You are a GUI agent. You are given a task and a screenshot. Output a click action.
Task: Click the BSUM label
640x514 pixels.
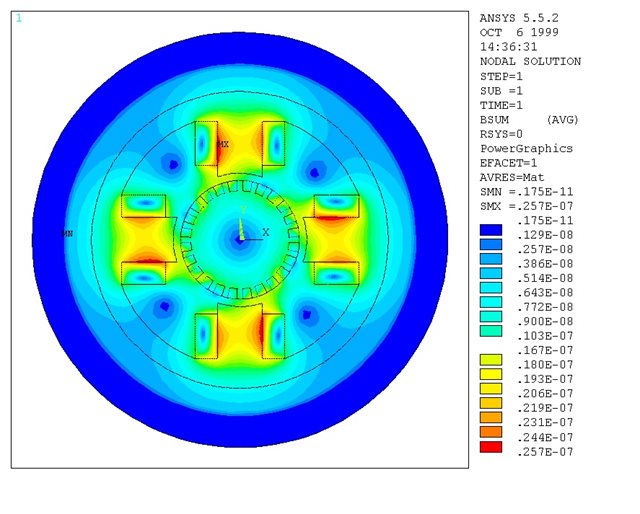click(494, 120)
